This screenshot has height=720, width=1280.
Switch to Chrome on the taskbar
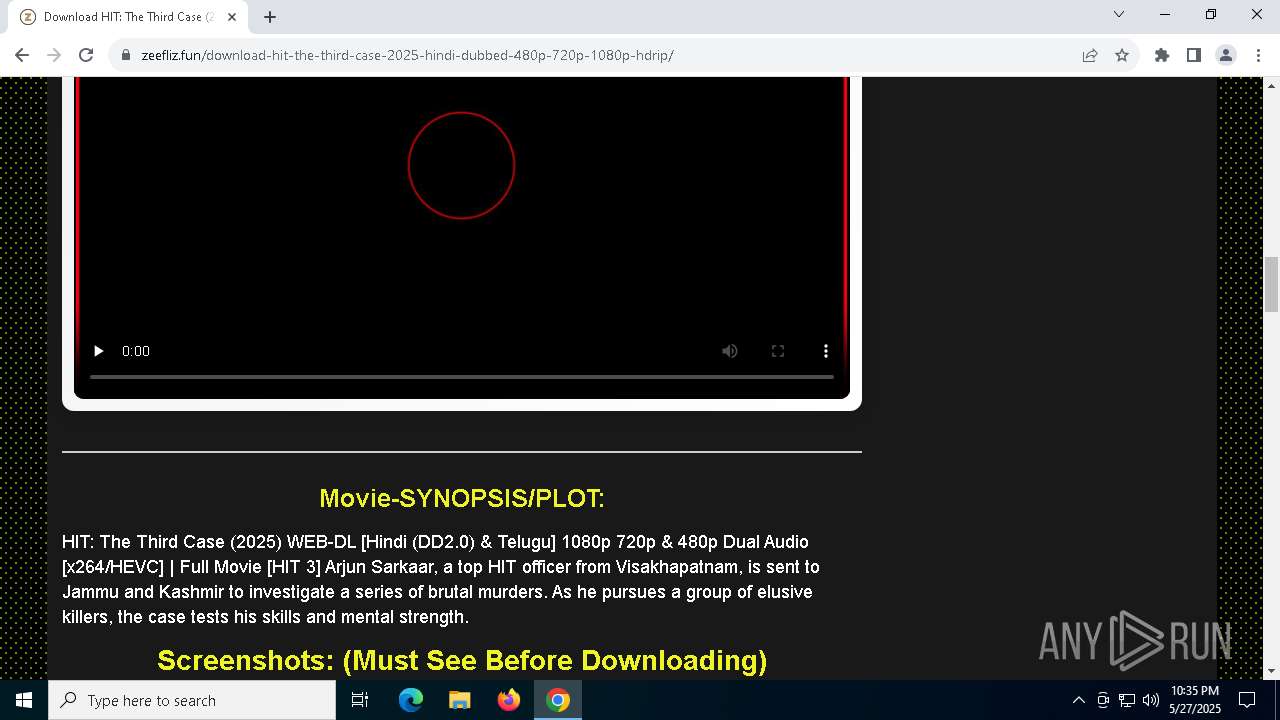558,700
